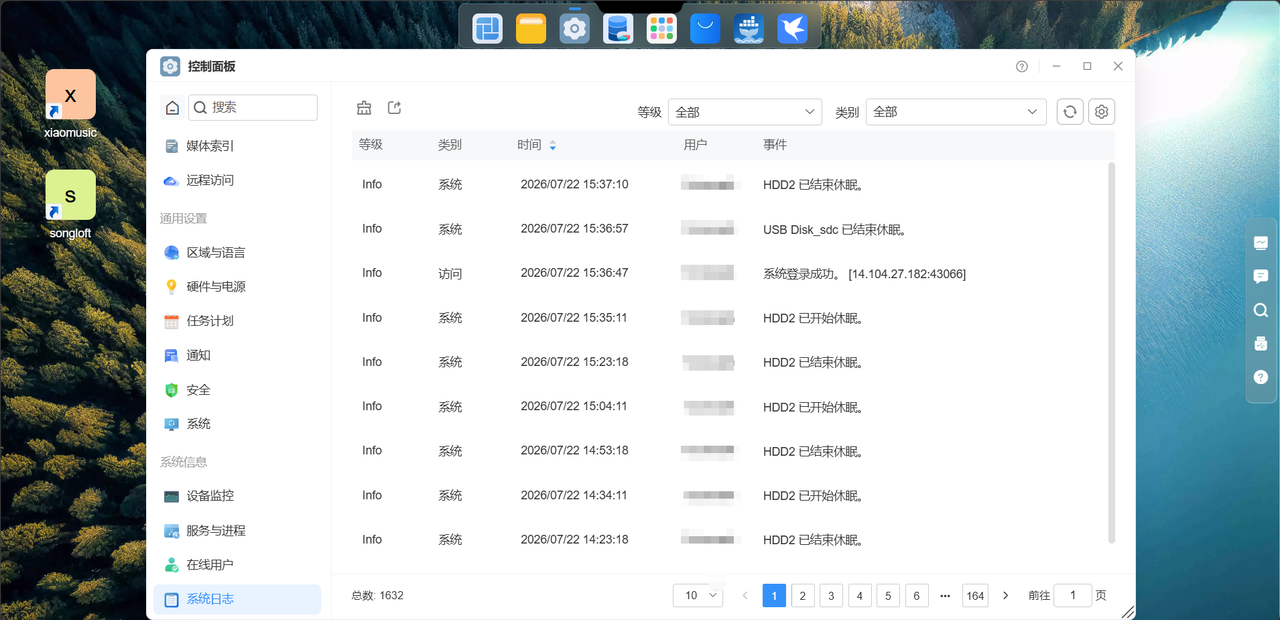This screenshot has width=1280, height=620.
Task: Open 服务与进程 in the sidebar
Action: click(237, 530)
